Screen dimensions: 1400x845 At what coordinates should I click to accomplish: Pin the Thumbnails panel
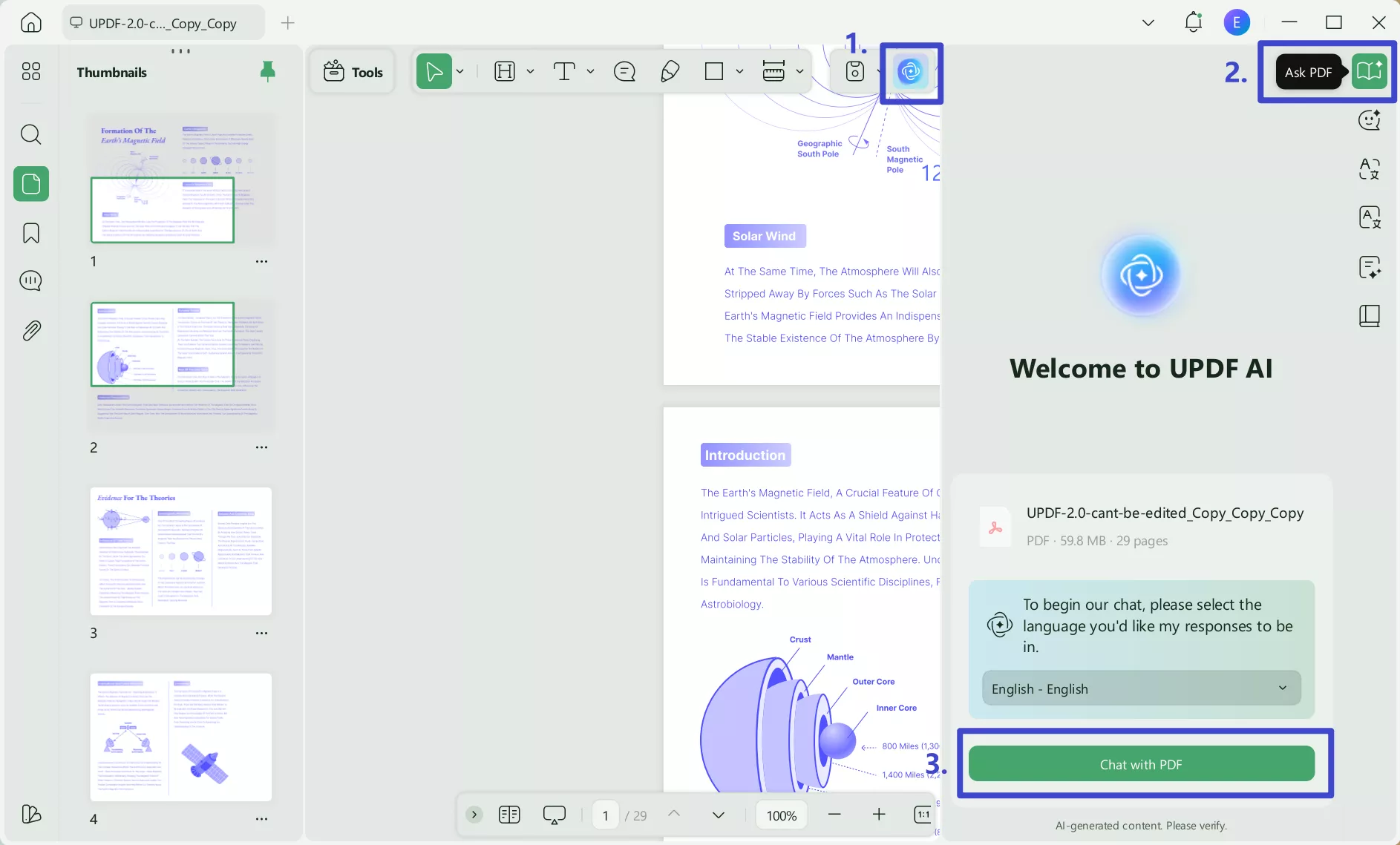coord(268,70)
